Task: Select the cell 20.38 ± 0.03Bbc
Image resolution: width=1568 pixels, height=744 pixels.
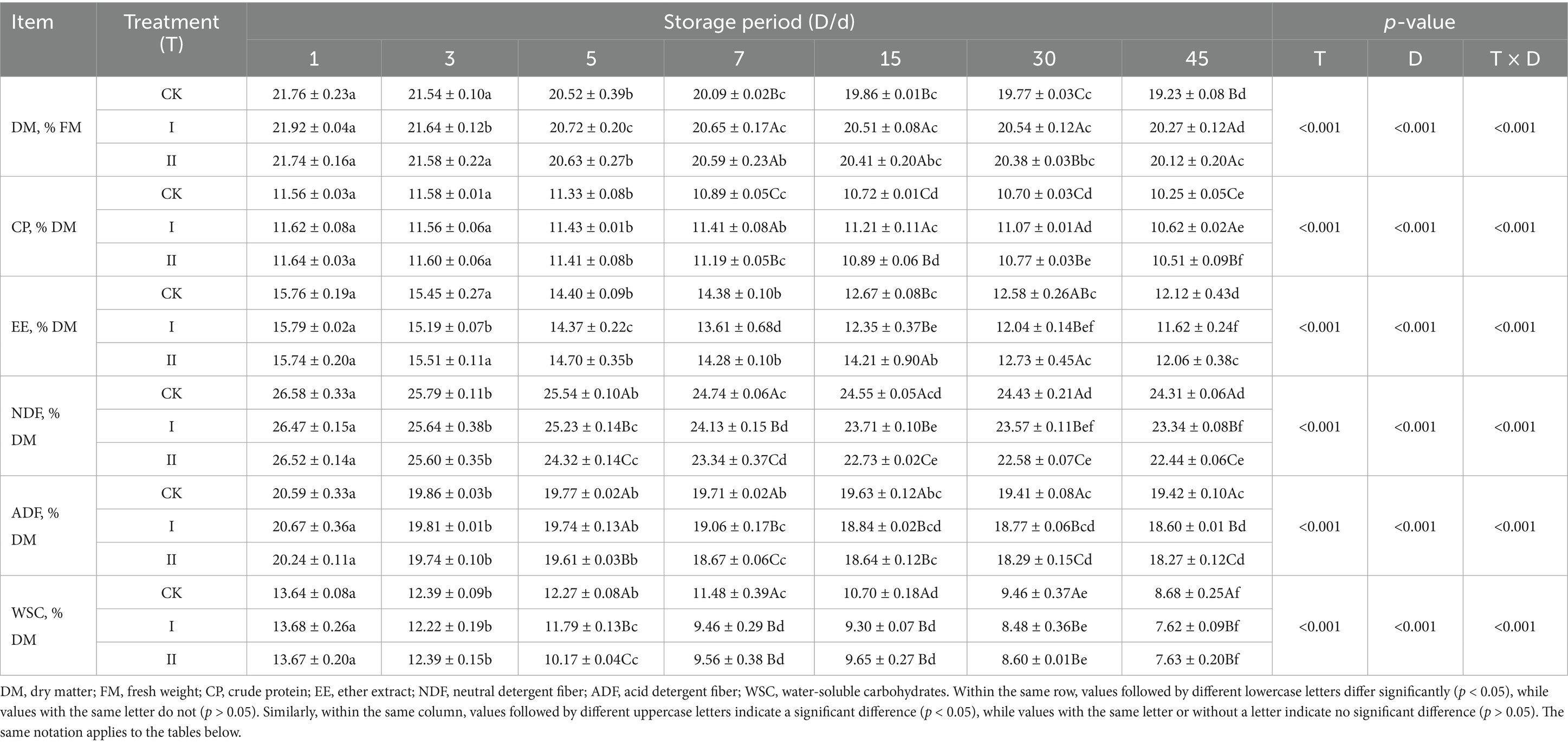Action: tap(1044, 161)
